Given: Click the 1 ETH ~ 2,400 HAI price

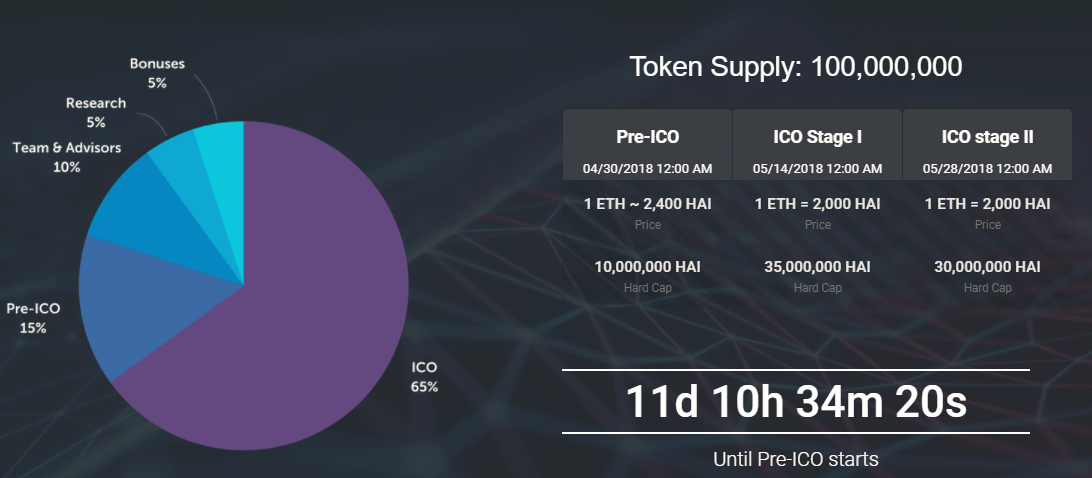Looking at the screenshot, I should 647,204.
